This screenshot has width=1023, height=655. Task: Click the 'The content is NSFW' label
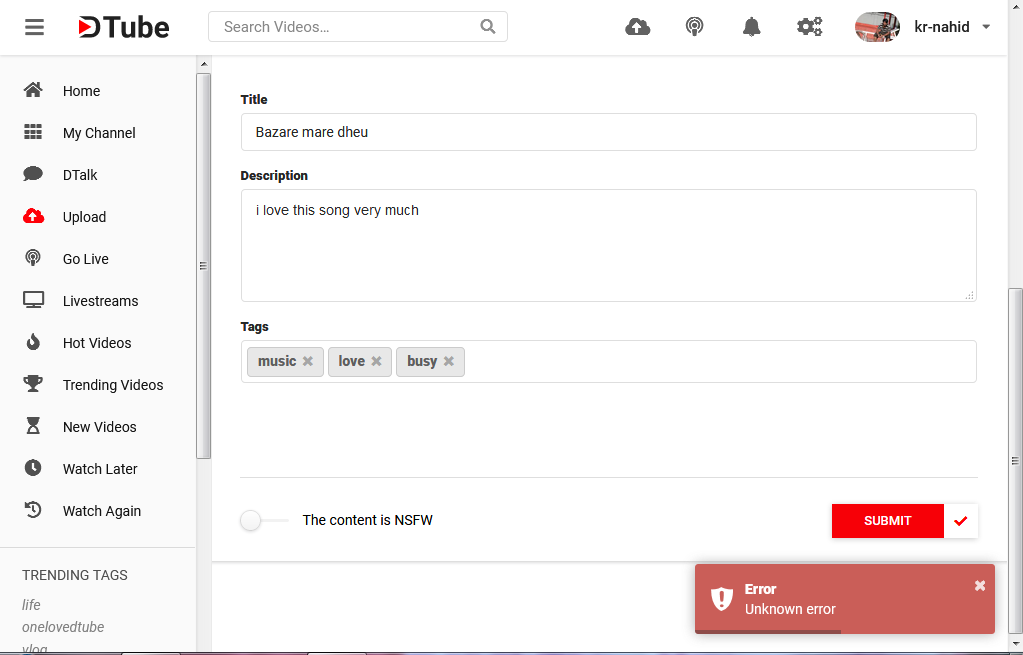[367, 520]
